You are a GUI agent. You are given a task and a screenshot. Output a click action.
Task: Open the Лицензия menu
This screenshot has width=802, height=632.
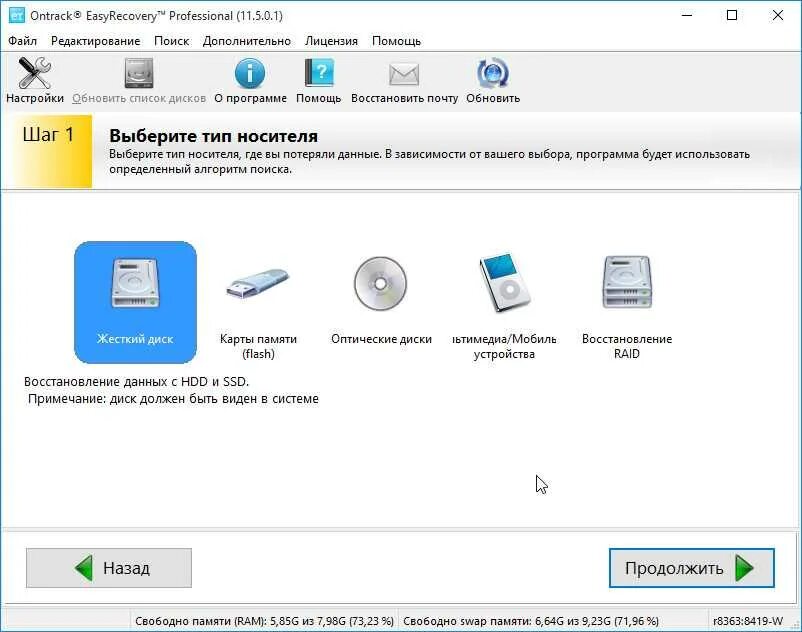(x=331, y=41)
